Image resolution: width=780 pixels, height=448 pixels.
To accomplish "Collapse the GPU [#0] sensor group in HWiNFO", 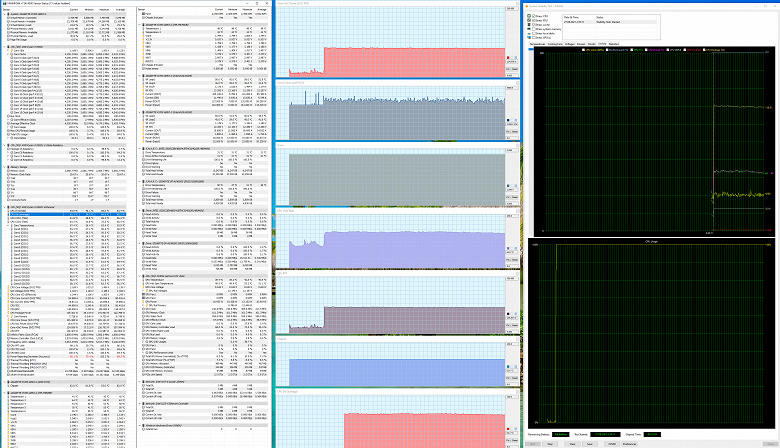I will (140, 276).
